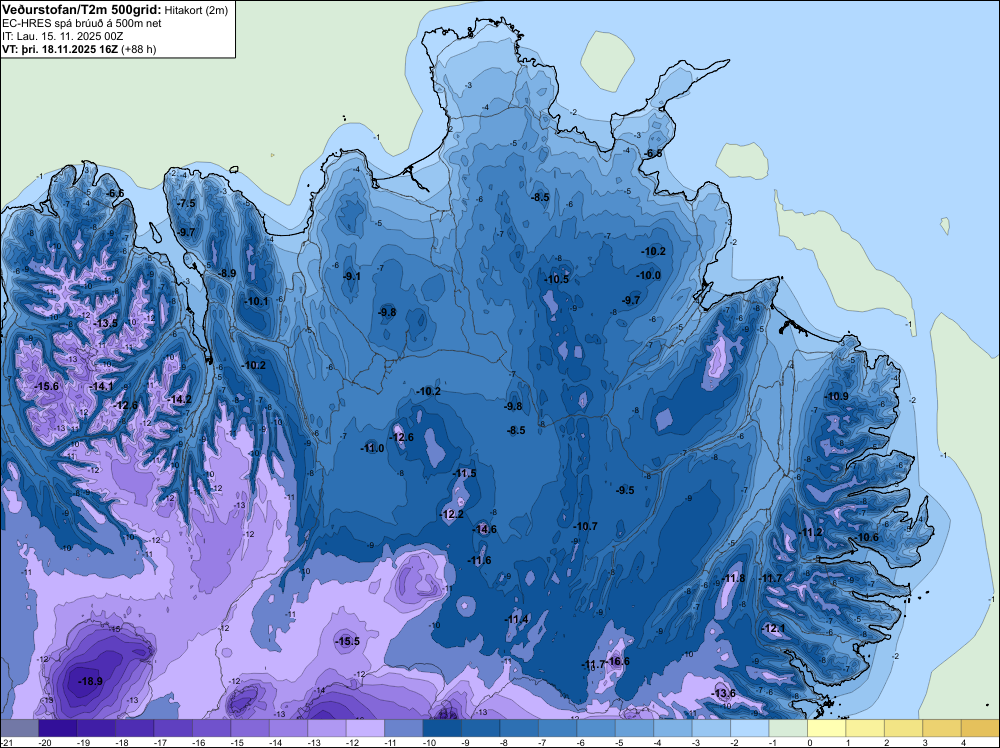
Task: Click the -14.1 temperature value on the map
Action: click(x=101, y=386)
